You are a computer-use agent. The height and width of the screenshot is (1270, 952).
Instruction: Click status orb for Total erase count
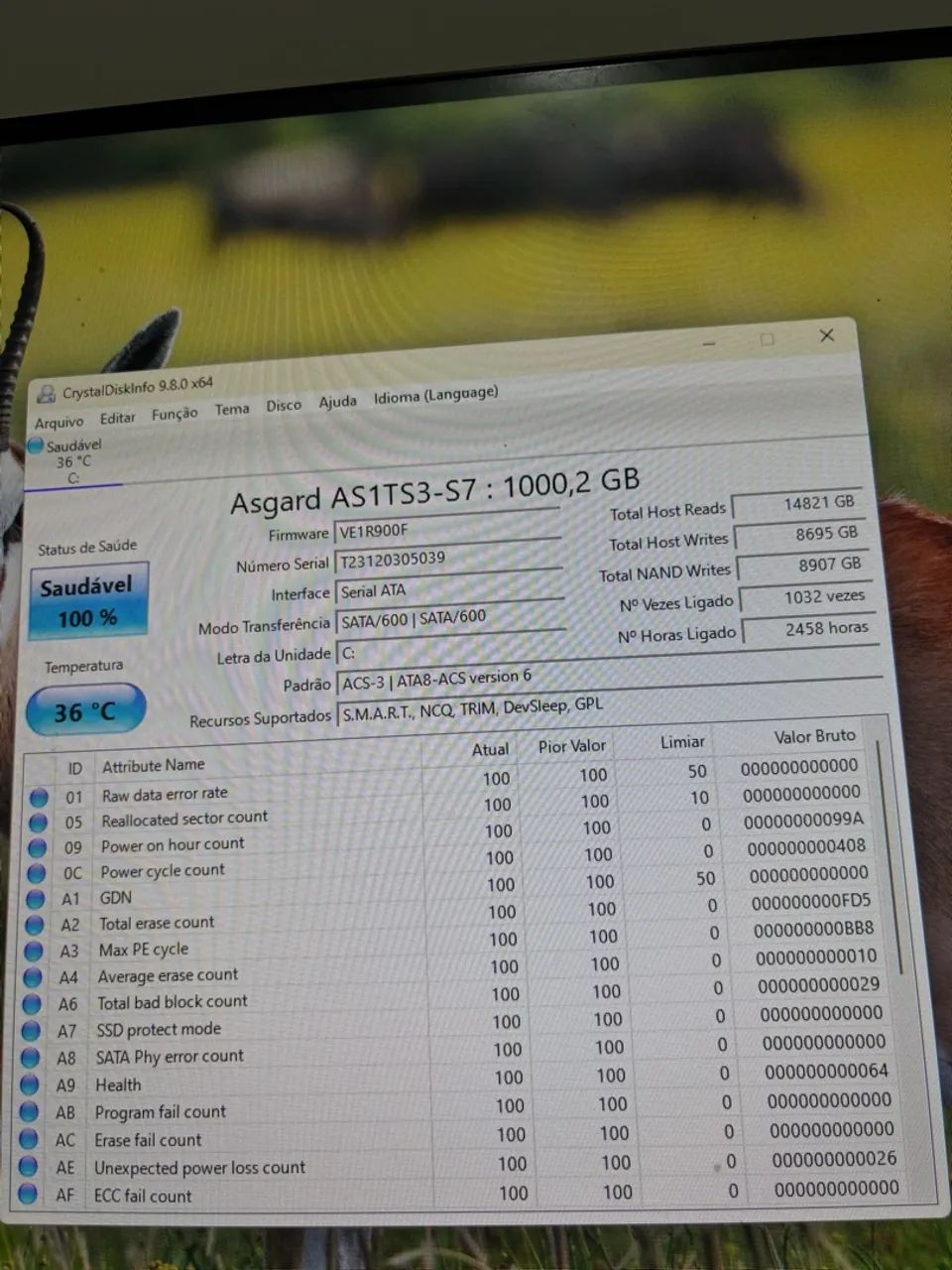point(34,926)
